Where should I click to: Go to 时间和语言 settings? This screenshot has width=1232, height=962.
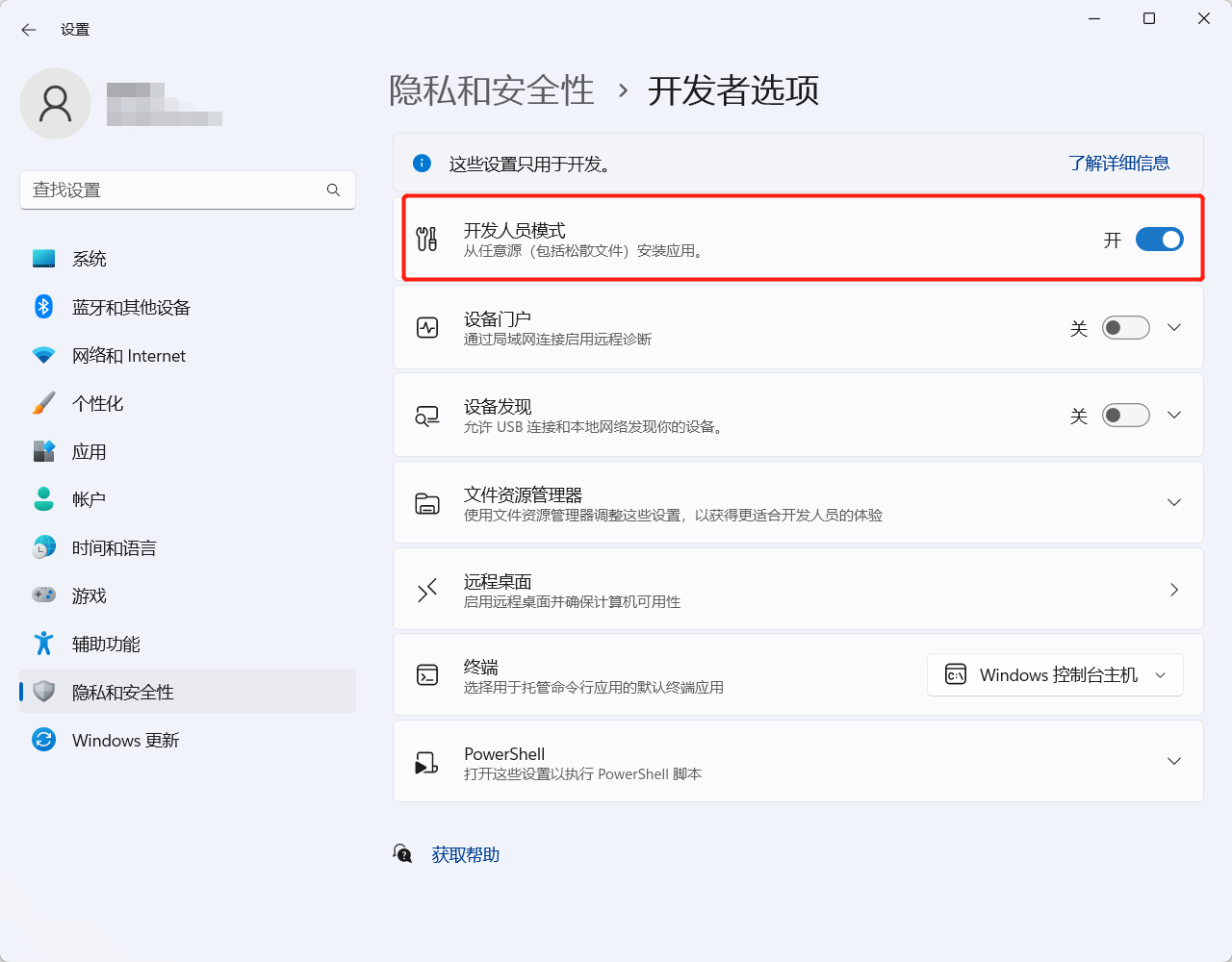point(188,547)
